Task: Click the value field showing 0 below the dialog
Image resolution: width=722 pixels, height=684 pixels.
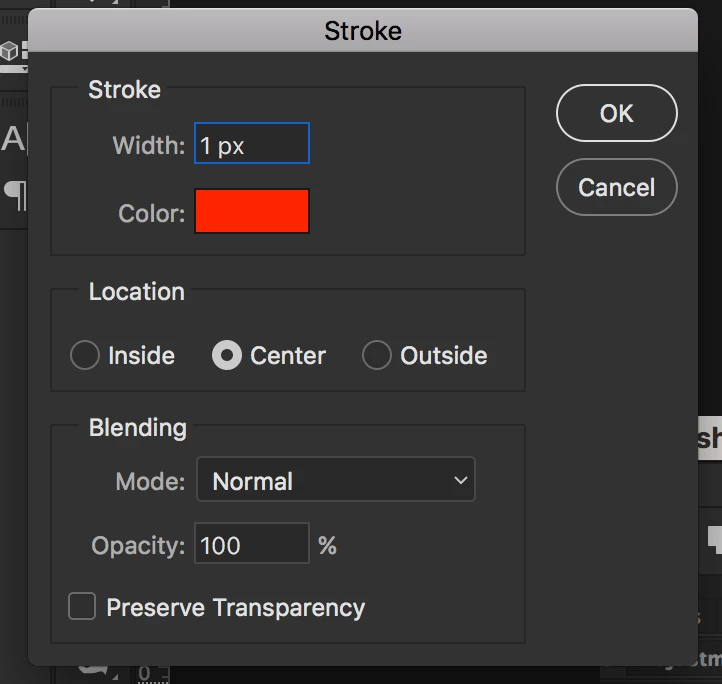Action: [x=145, y=673]
